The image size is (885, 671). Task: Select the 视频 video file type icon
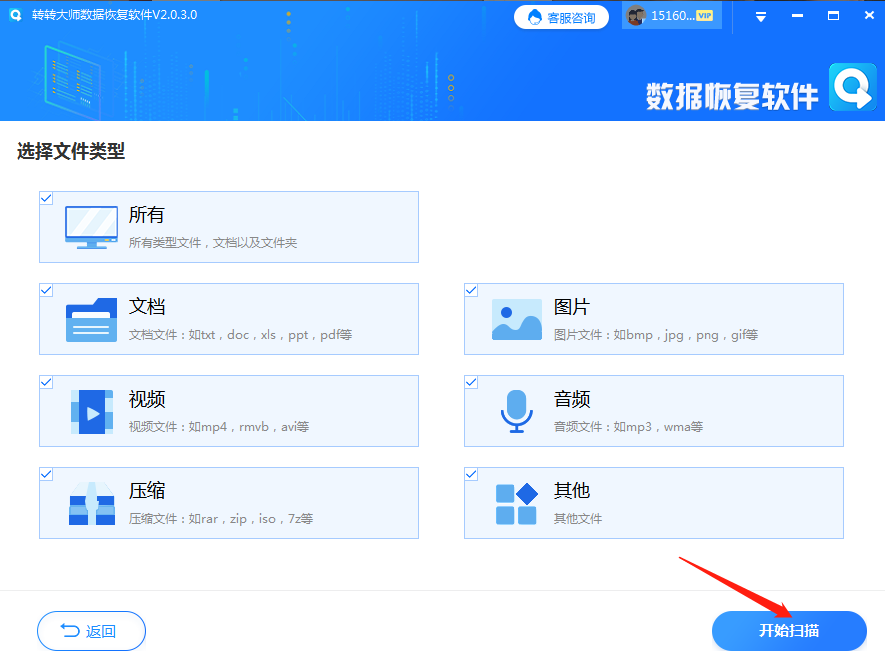click(92, 410)
